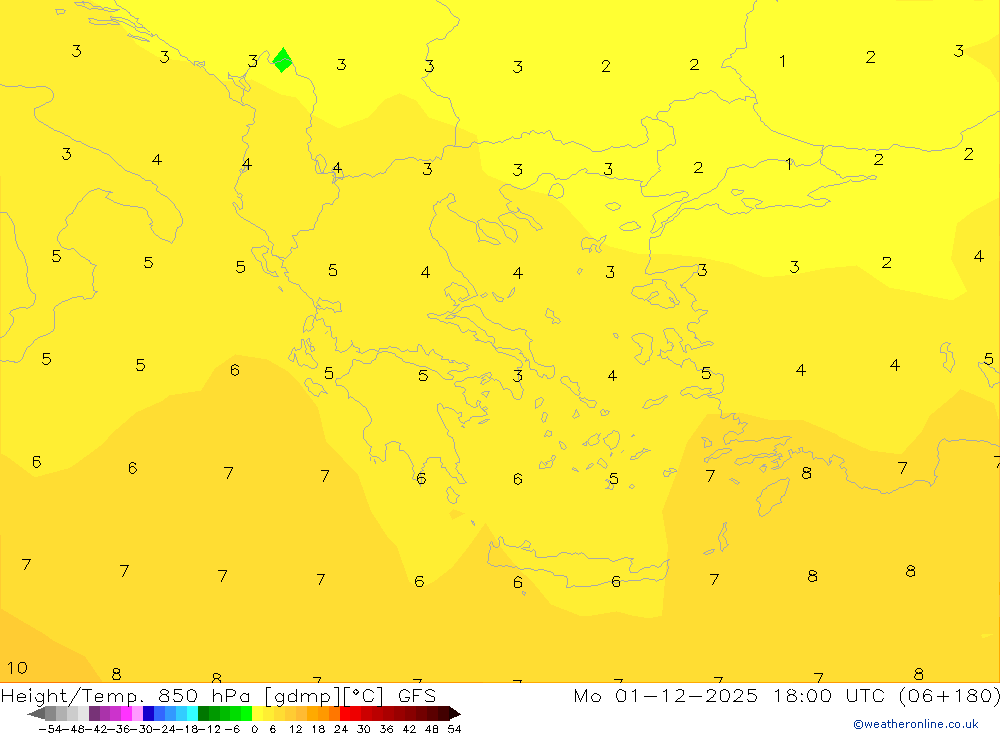This screenshot has width=1000, height=733.
Task: Click the '-6' label on the color scale
Action: coord(232,729)
